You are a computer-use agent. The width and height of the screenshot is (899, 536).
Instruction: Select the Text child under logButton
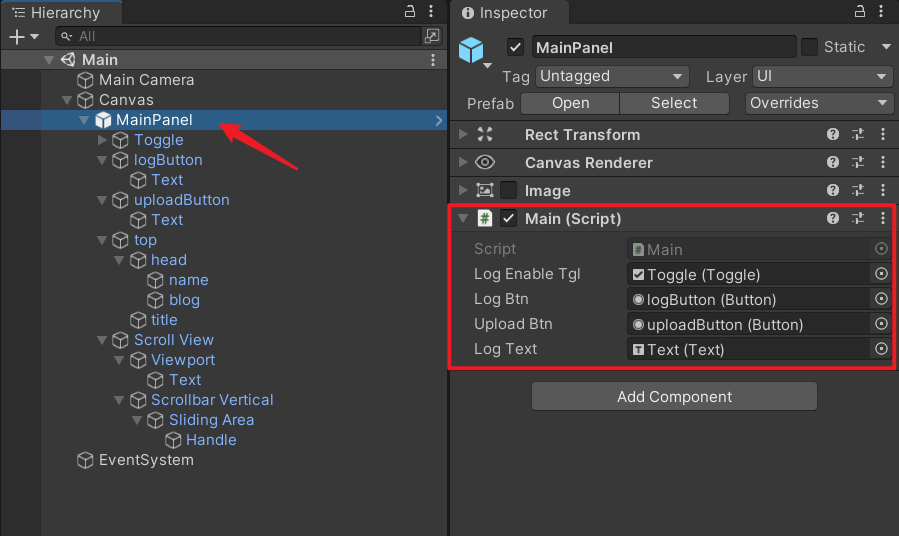167,180
